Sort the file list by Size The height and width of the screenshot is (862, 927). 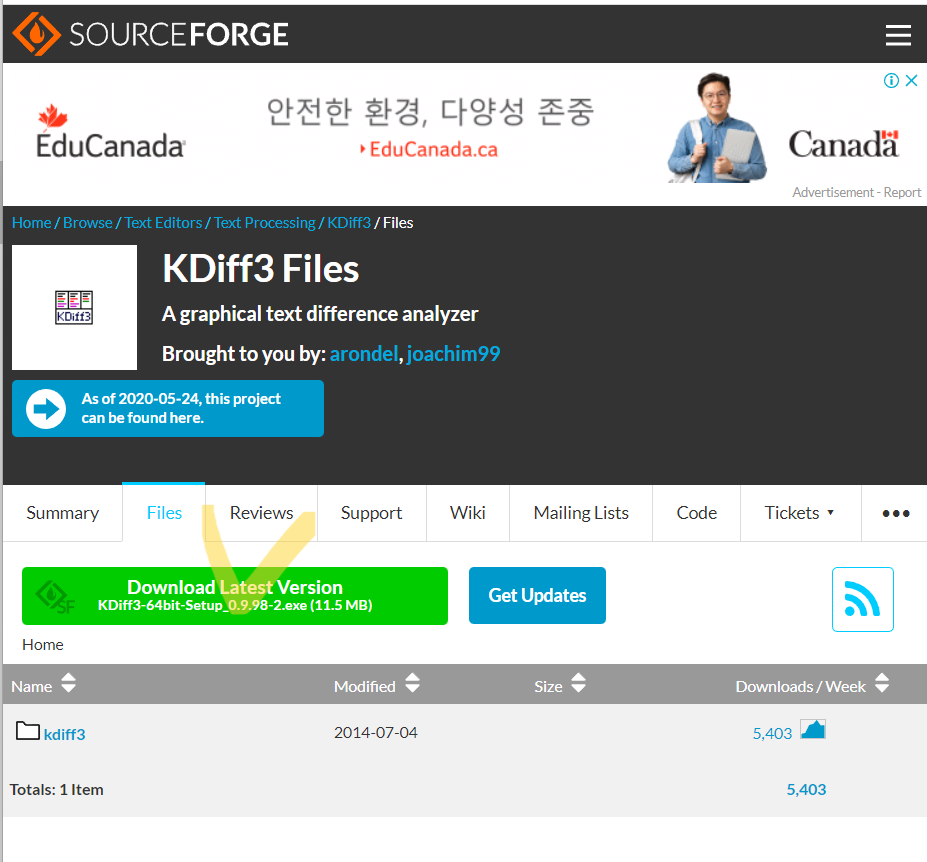click(x=578, y=683)
